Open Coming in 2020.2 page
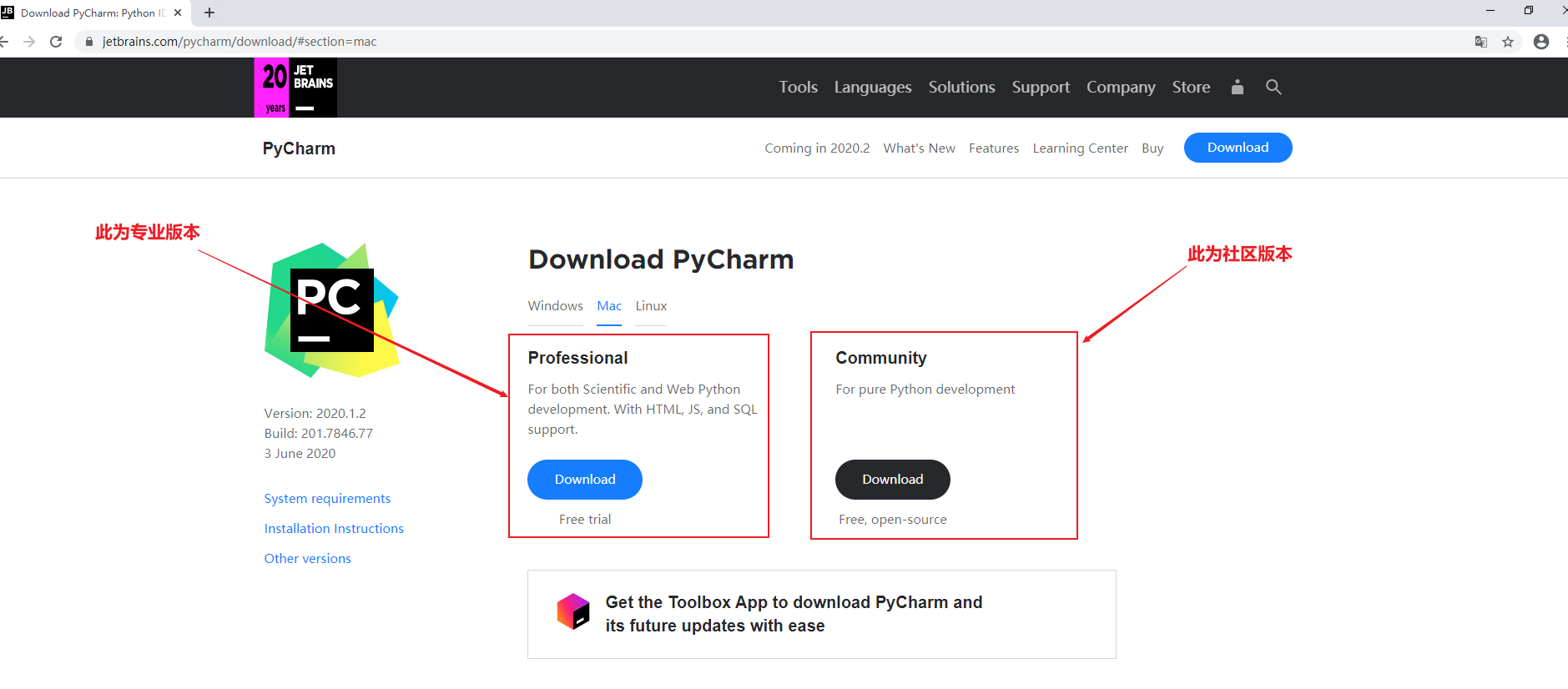The width and height of the screenshot is (1568, 689). (817, 148)
